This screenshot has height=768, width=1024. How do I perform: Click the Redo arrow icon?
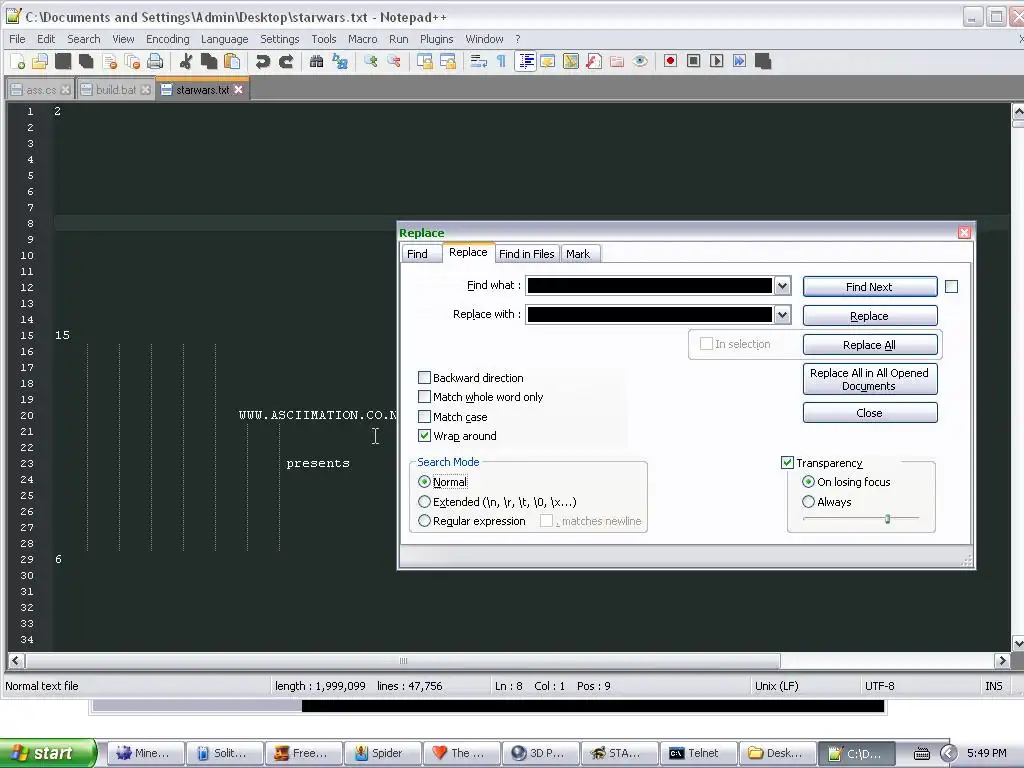pyautogui.click(x=286, y=61)
